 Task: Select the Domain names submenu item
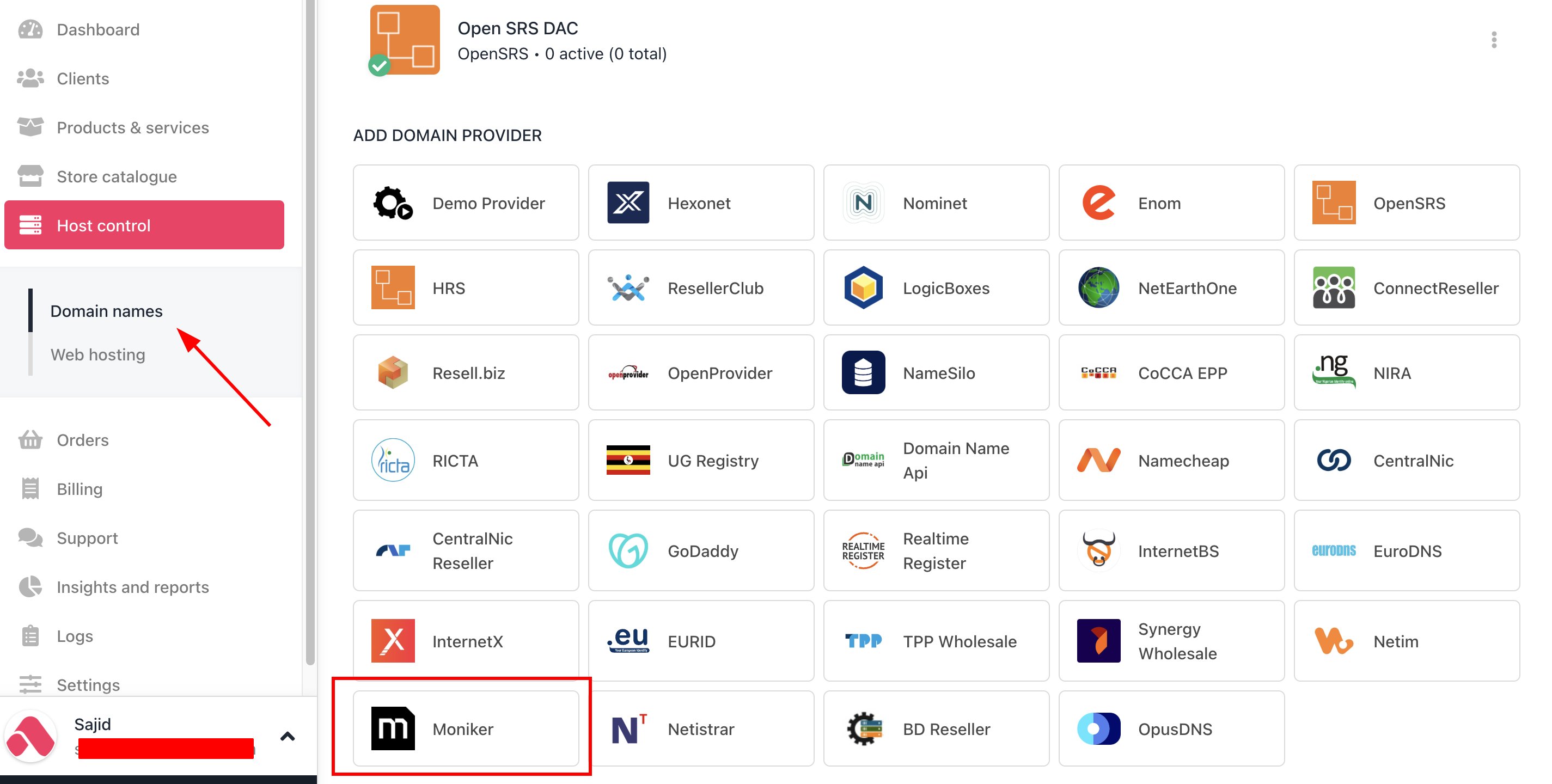coord(106,311)
